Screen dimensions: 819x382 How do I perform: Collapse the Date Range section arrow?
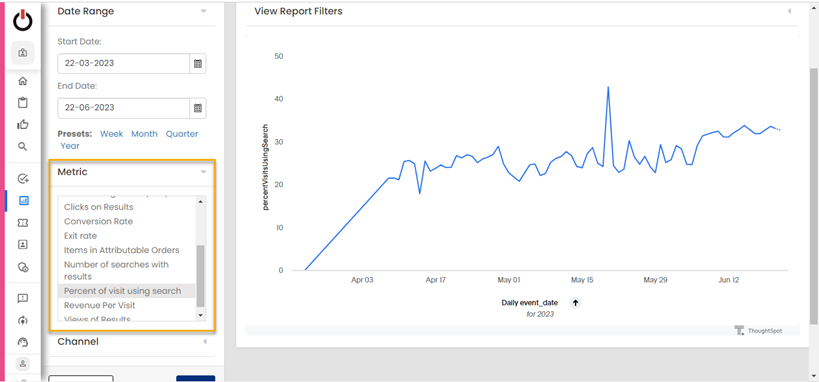coord(204,11)
